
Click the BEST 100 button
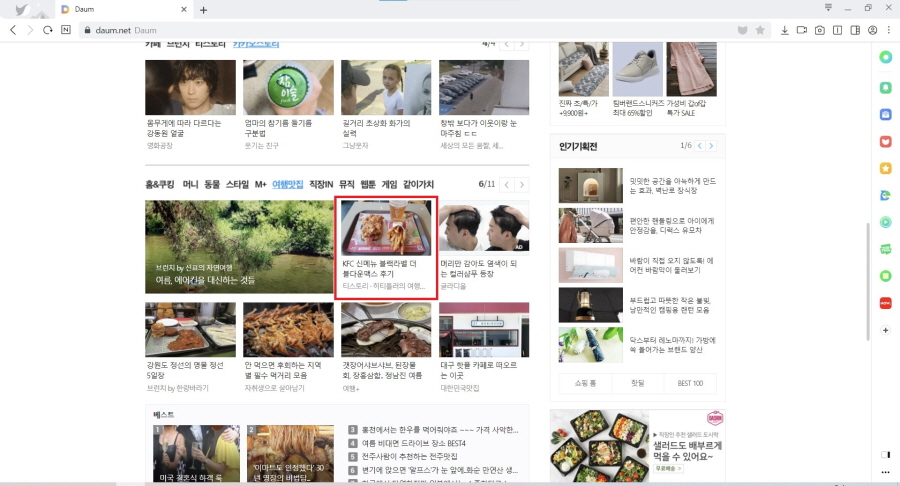tap(690, 383)
